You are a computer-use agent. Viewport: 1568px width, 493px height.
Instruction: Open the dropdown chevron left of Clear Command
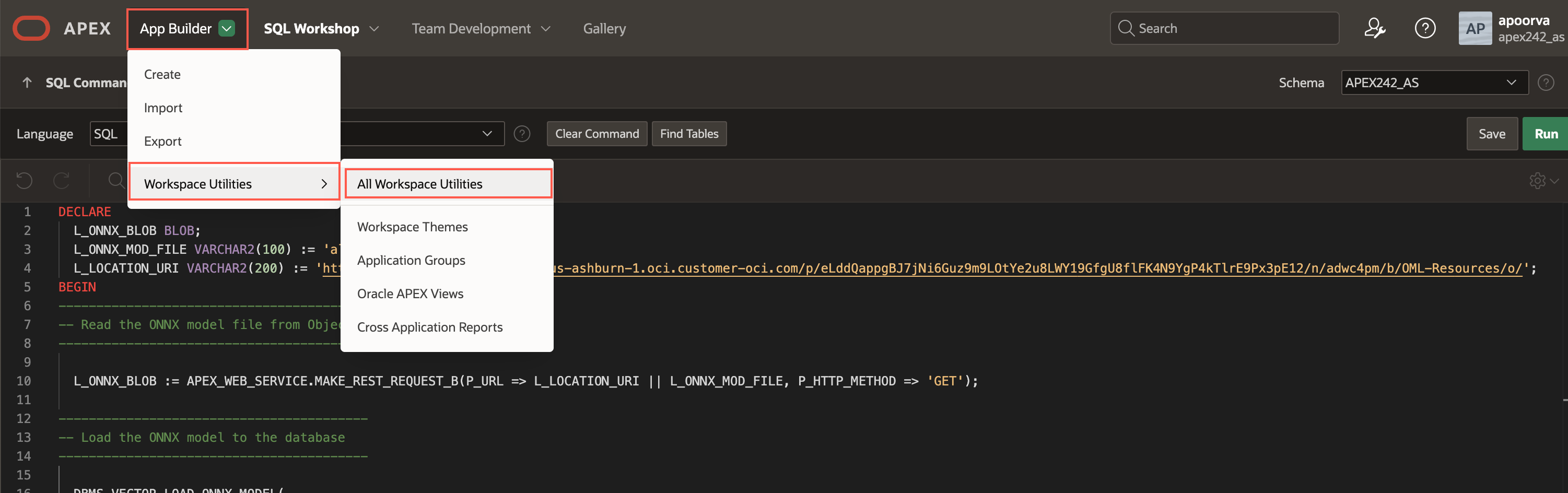486,134
